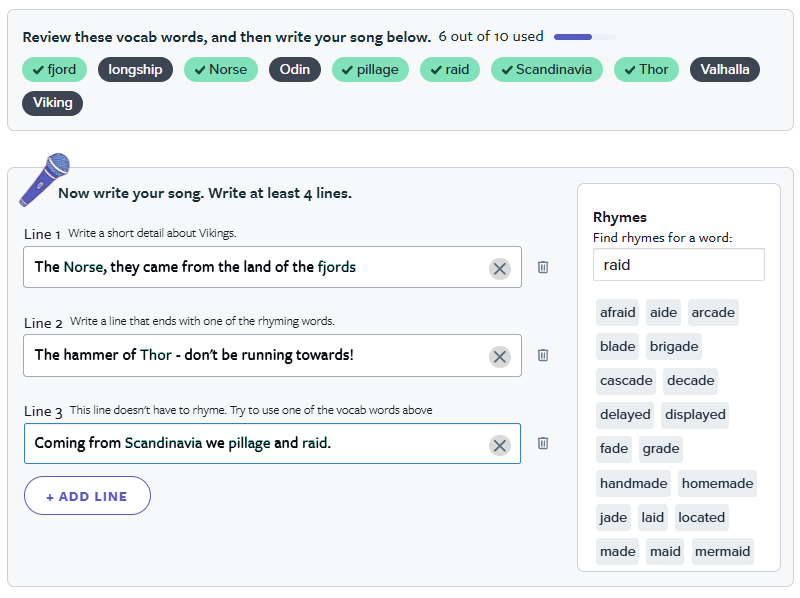800x598 pixels.
Task: Pick rhyme word 'delayed'
Action: [x=625, y=415]
